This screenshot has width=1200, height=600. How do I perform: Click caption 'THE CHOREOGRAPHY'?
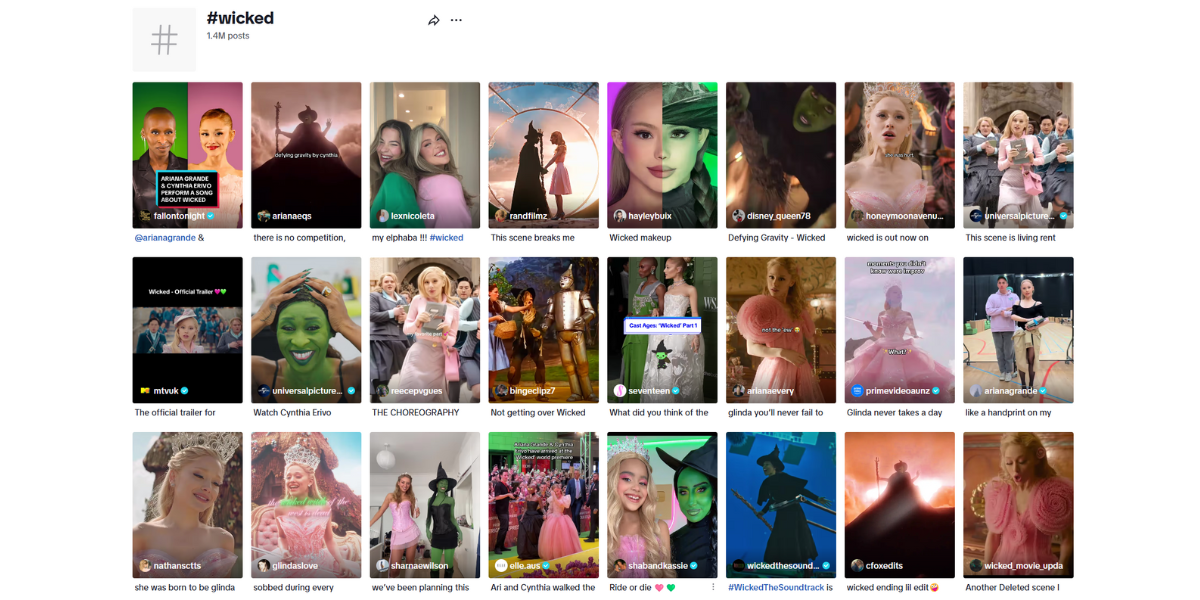[x=416, y=413]
